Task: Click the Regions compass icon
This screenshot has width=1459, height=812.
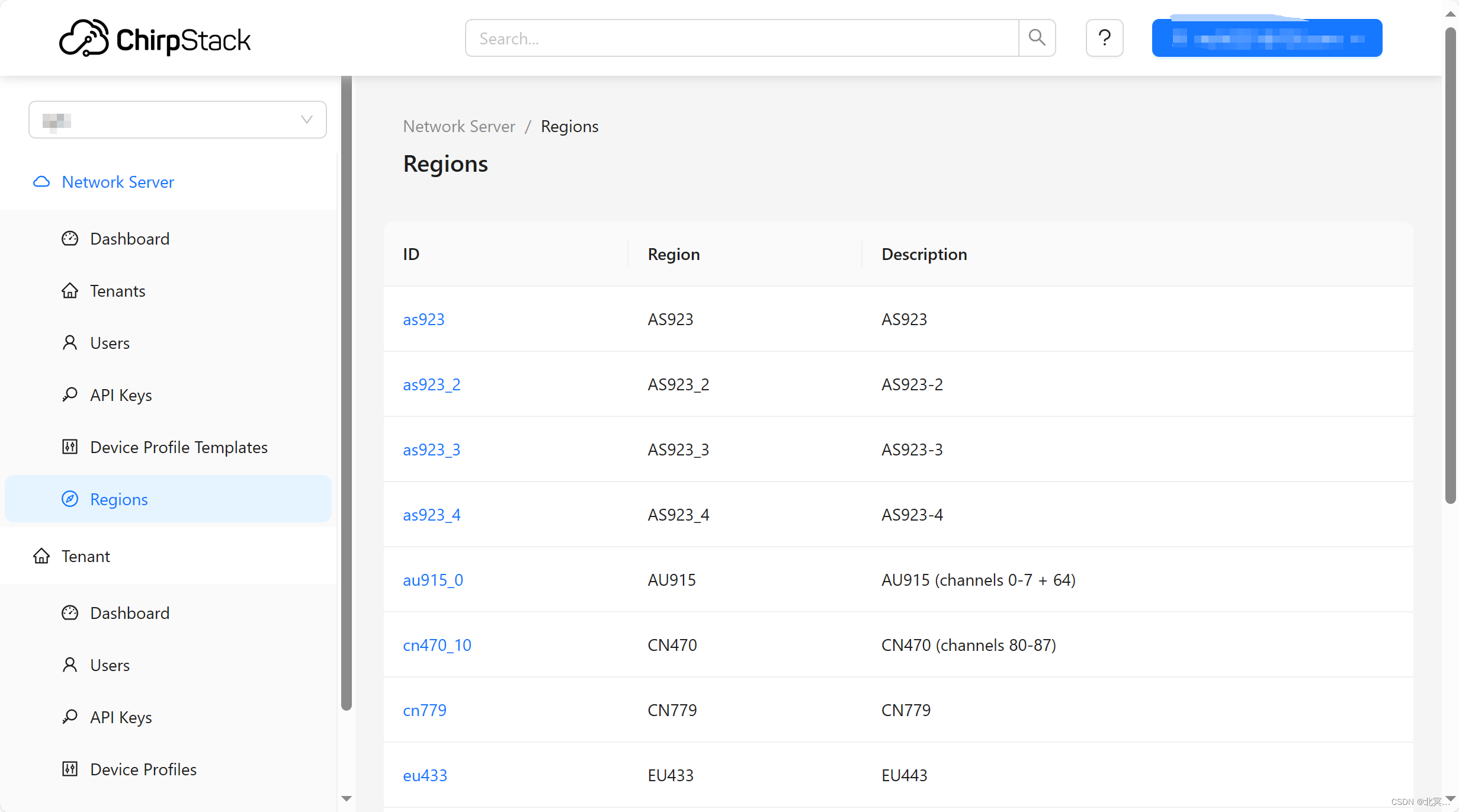Action: 70,499
